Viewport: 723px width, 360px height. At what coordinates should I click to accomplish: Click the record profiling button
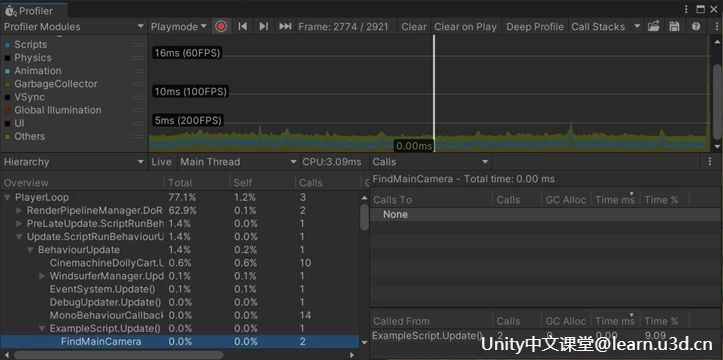point(221,27)
